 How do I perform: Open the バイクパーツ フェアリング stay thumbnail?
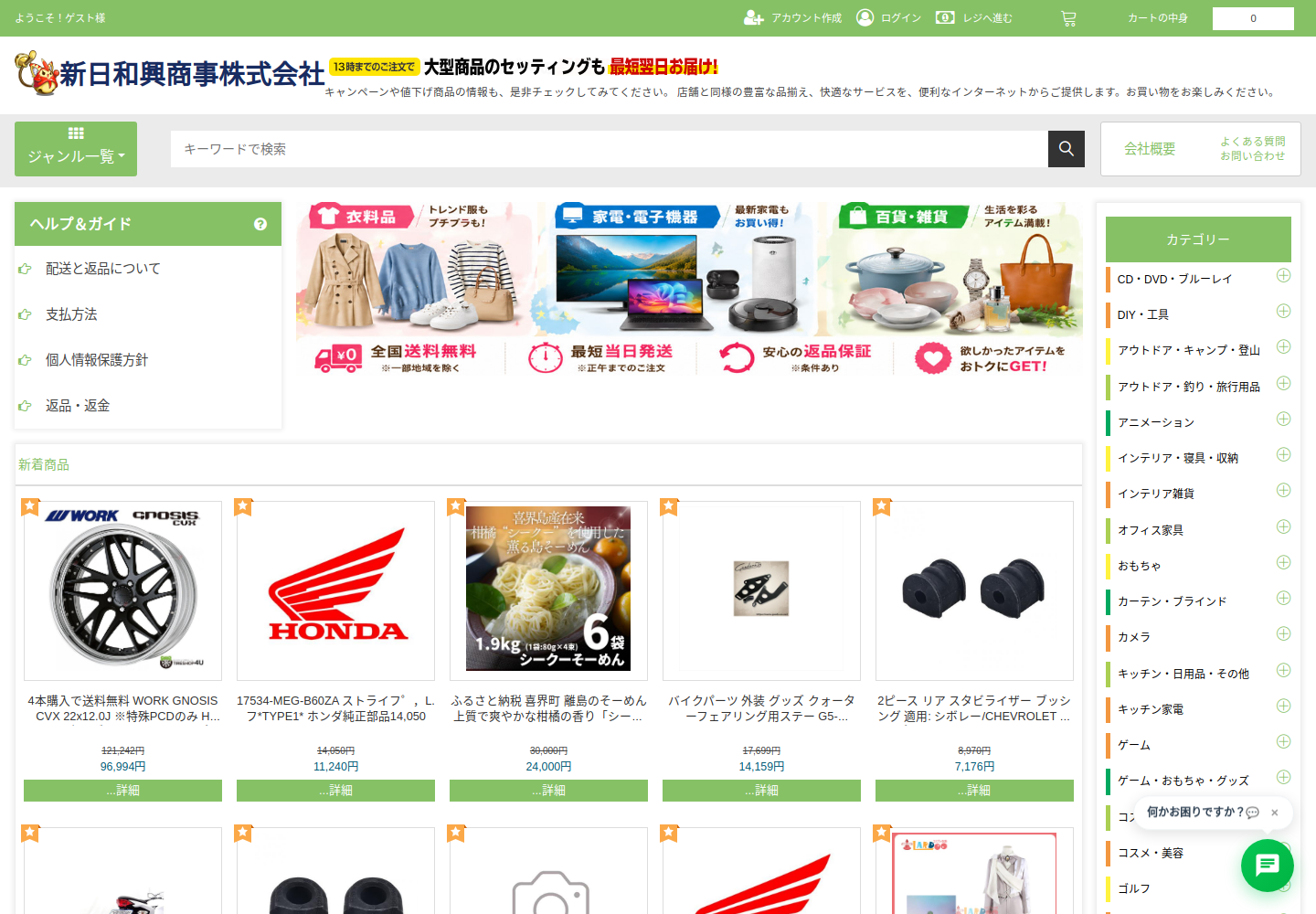761,590
